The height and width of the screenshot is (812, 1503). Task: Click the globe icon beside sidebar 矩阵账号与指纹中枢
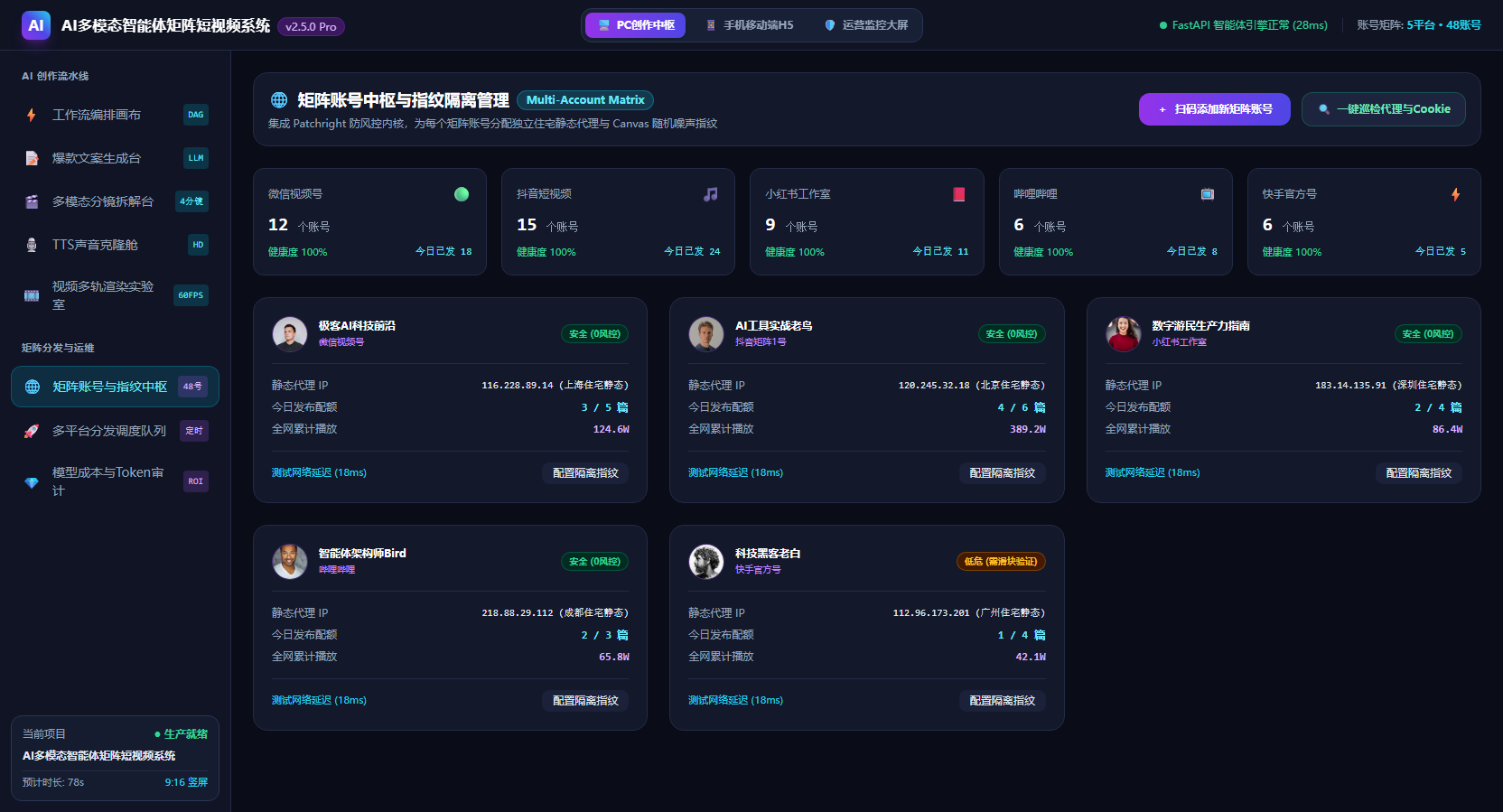pyautogui.click(x=33, y=387)
